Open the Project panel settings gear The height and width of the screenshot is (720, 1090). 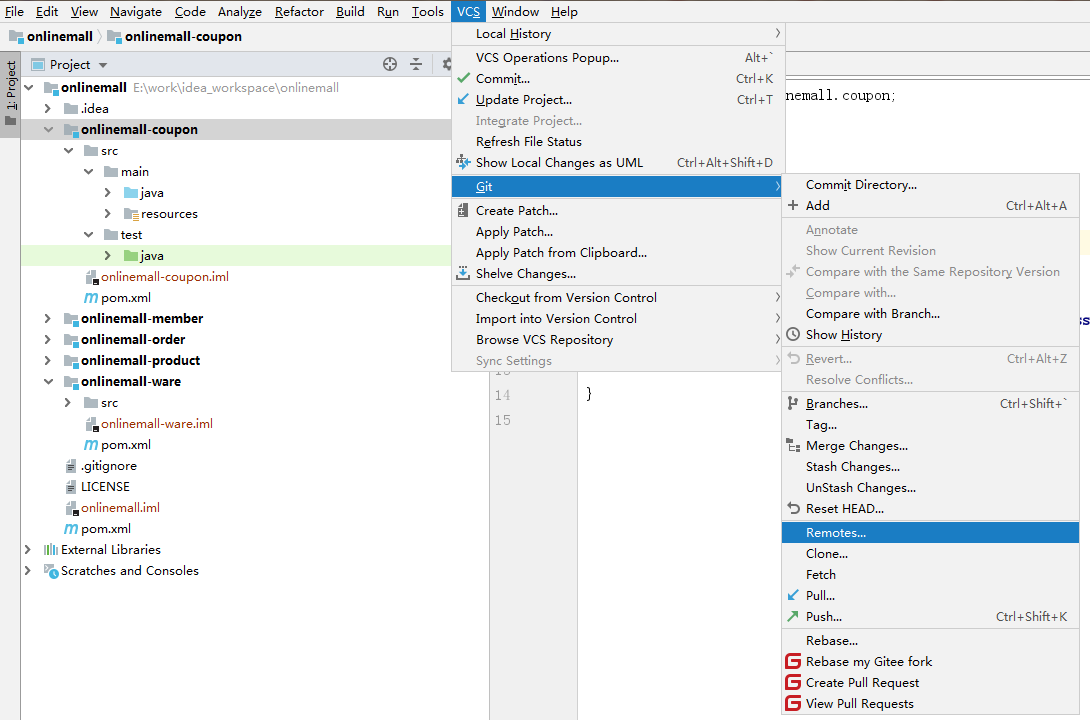point(447,65)
